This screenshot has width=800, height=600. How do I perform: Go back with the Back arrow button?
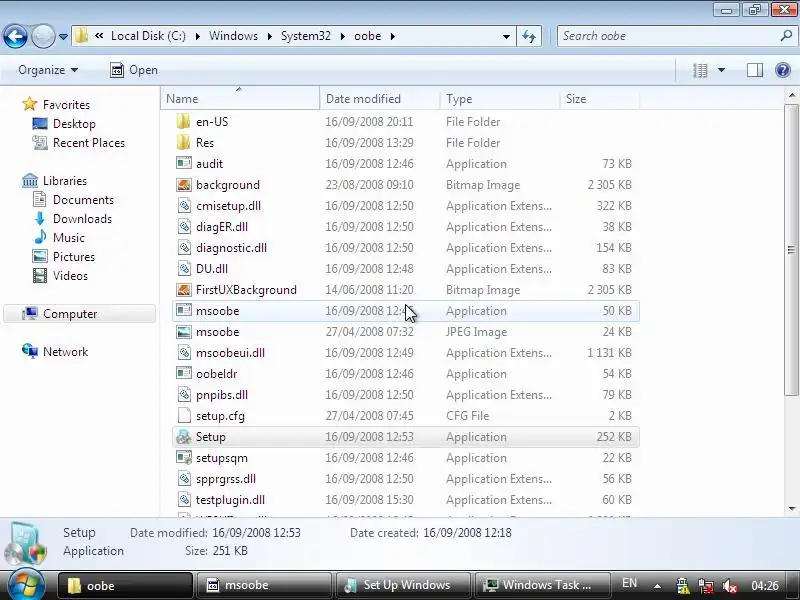tap(15, 36)
